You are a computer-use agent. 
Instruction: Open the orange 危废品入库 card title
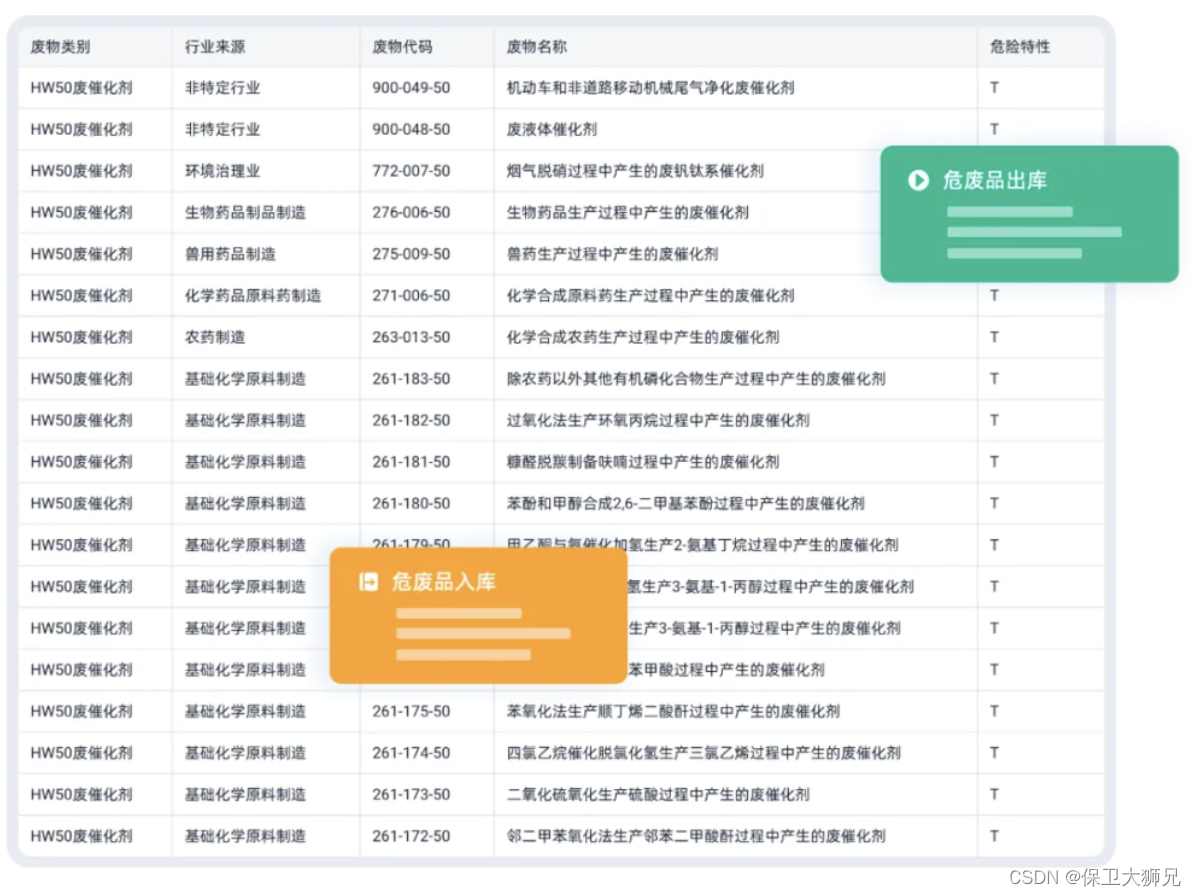[444, 582]
